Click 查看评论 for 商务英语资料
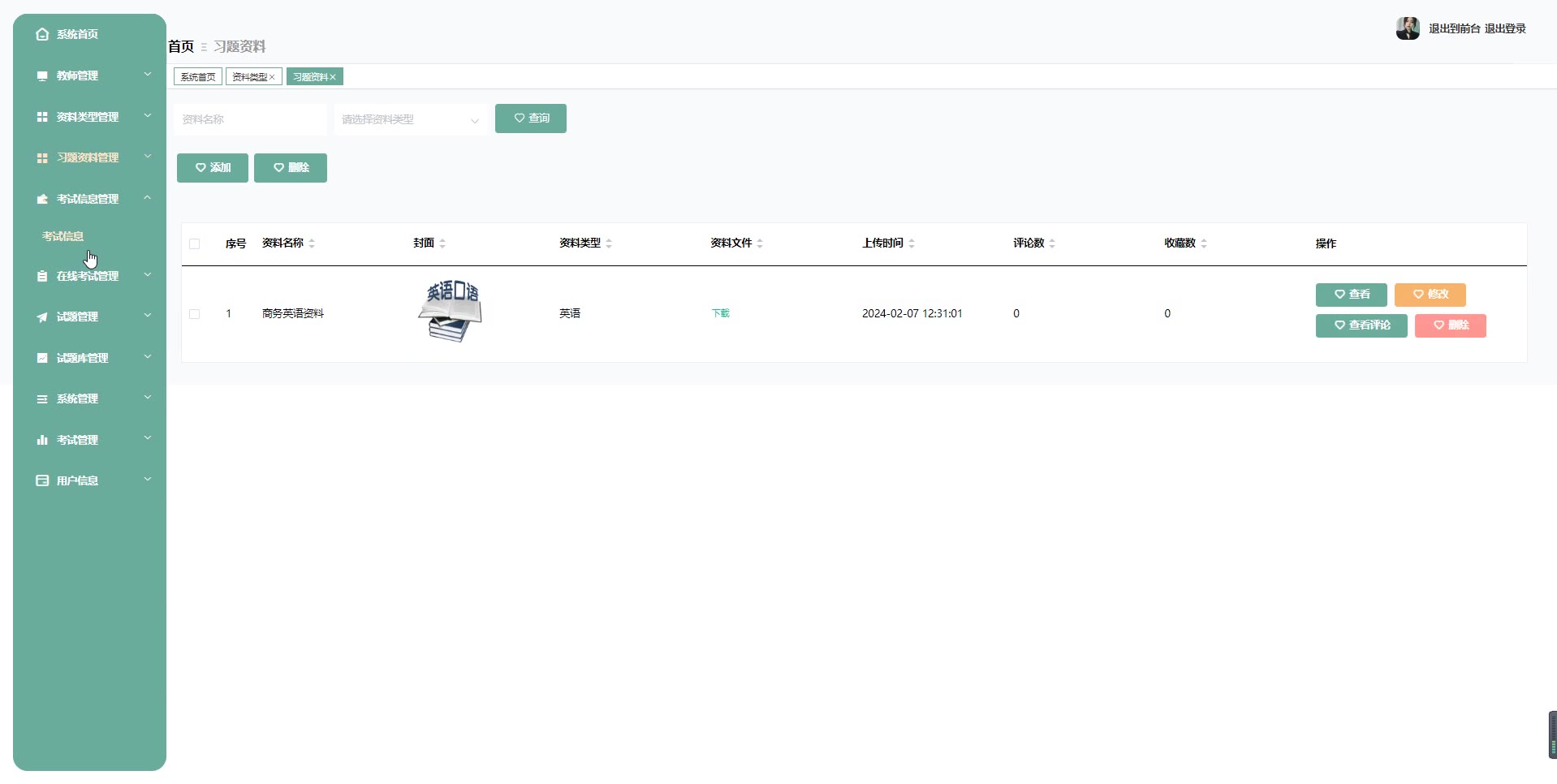Image resolution: width=1557 pixels, height=784 pixels. tap(1361, 325)
